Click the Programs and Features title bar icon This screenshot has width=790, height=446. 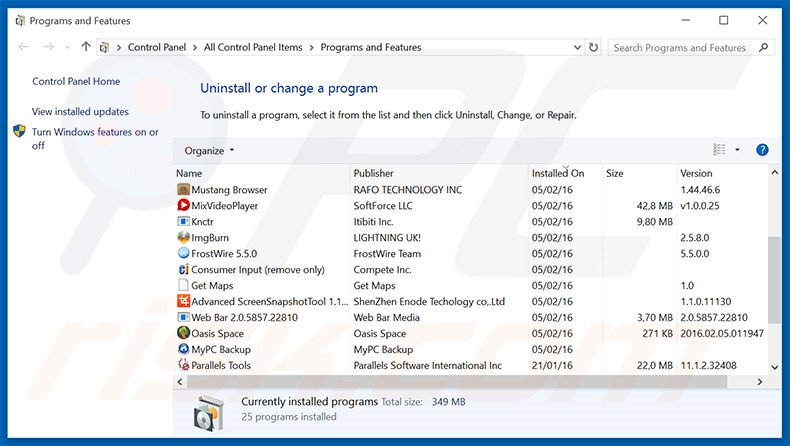20,21
